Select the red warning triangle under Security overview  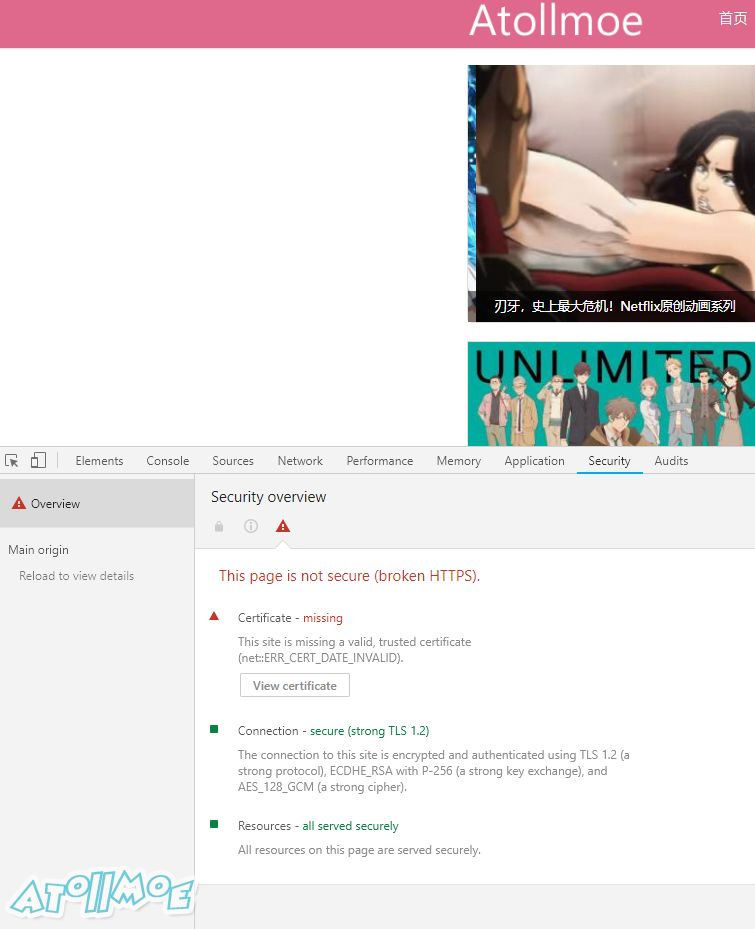click(x=283, y=526)
